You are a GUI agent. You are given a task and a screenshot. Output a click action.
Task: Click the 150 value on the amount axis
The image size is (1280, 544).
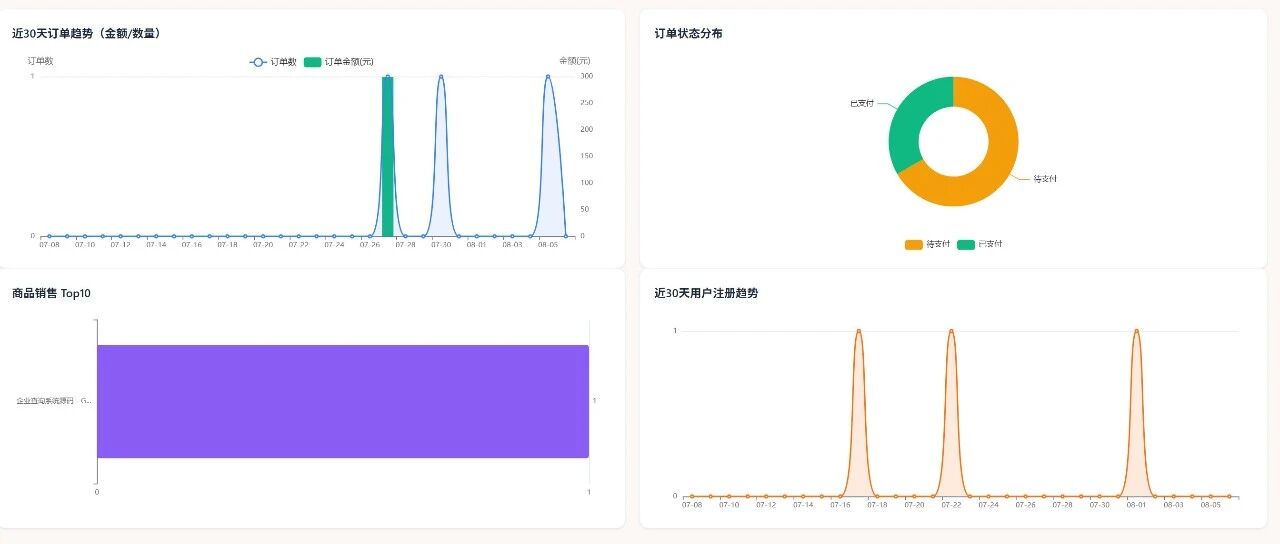click(587, 156)
